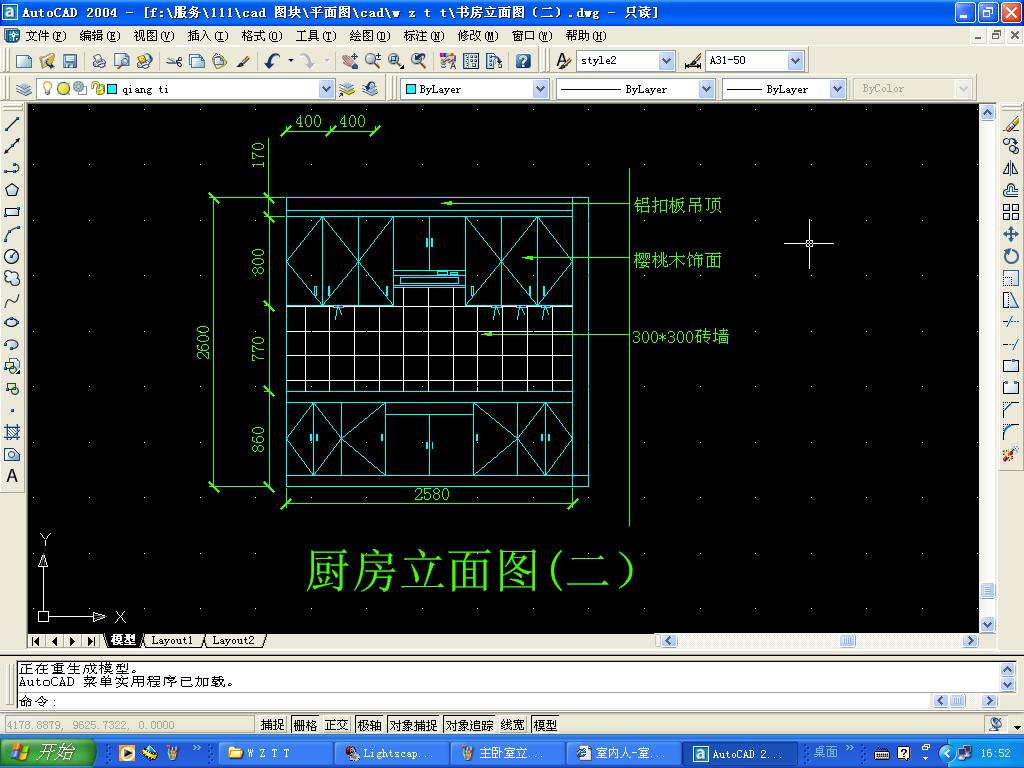The height and width of the screenshot is (768, 1024).
Task: Click the Move modify tool
Action: [x=1011, y=234]
